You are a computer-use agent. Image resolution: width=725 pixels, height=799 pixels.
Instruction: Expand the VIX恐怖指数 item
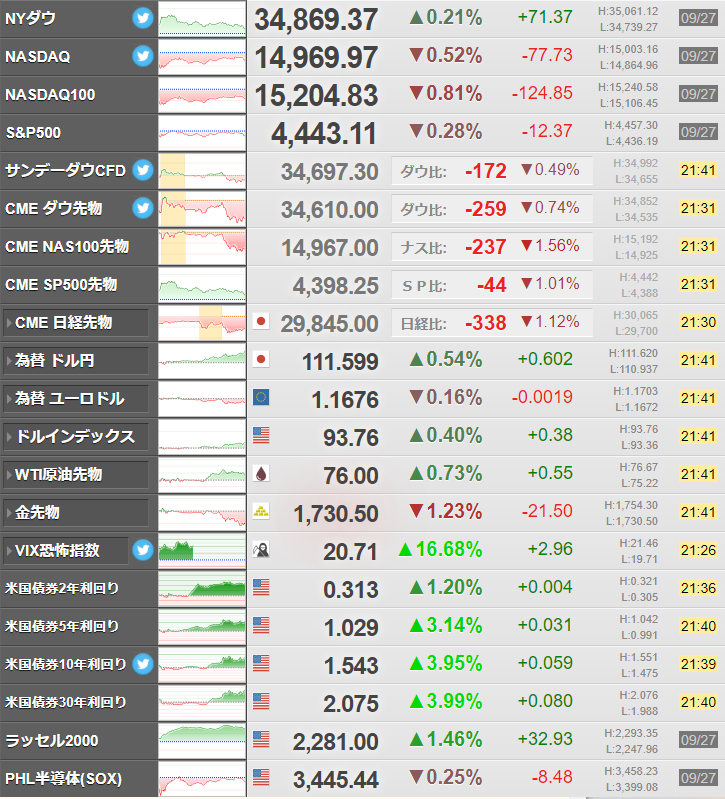tap(66, 550)
